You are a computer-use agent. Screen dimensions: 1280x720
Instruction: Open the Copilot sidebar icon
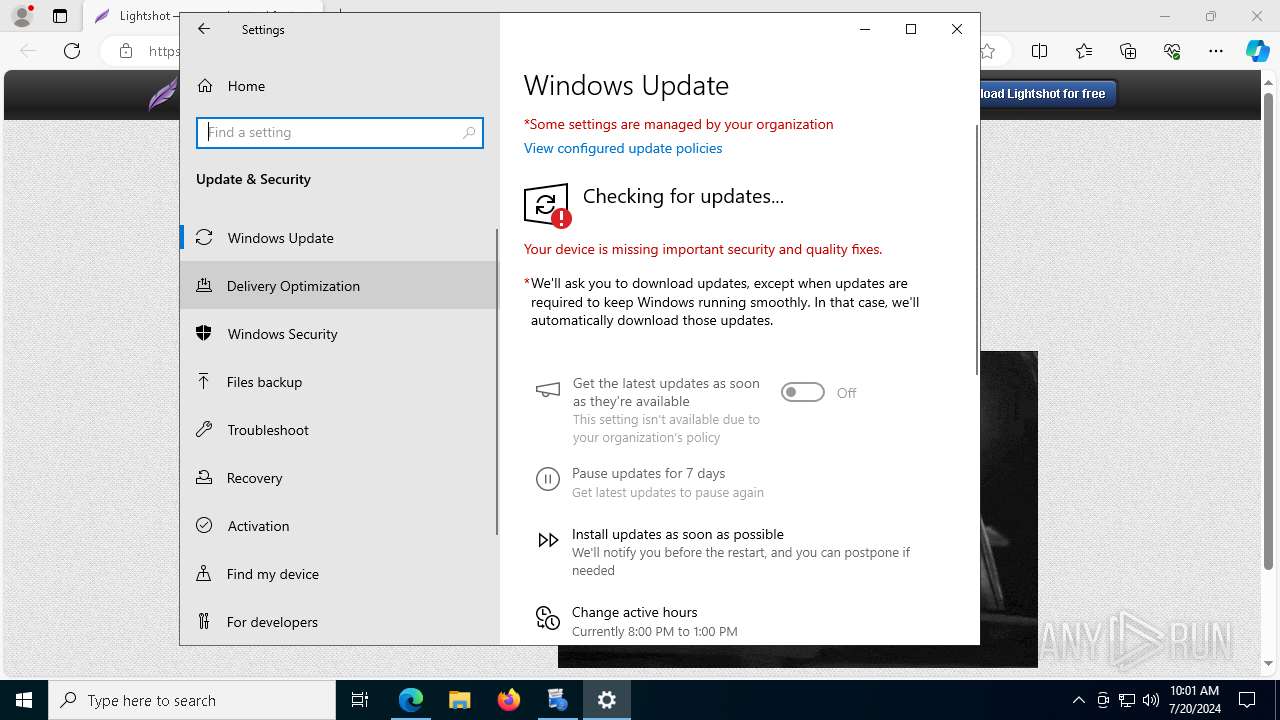coord(1257,51)
